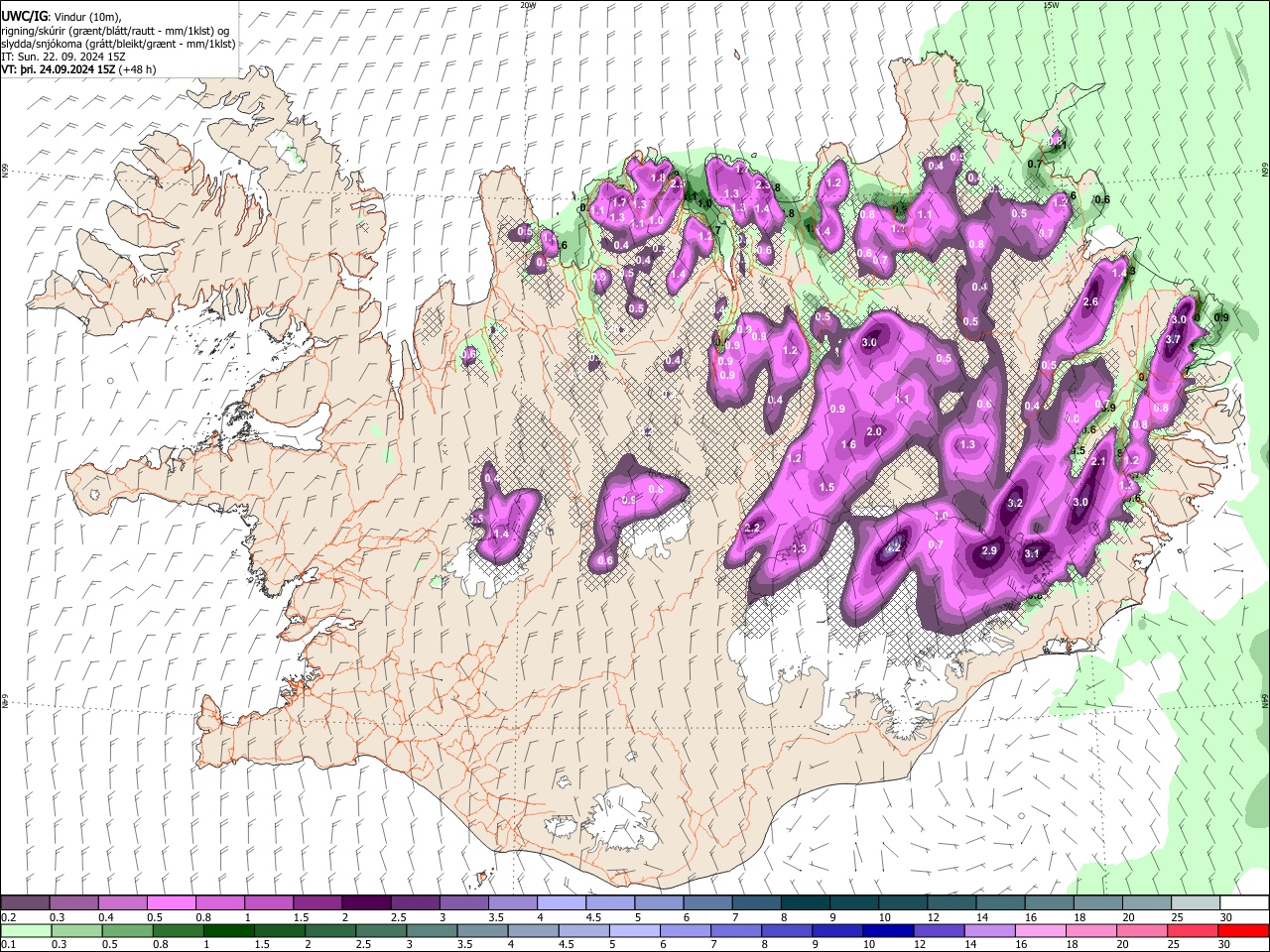1270x952 pixels.
Task: Click the '2.1' value label on the map
Action: [1098, 462]
